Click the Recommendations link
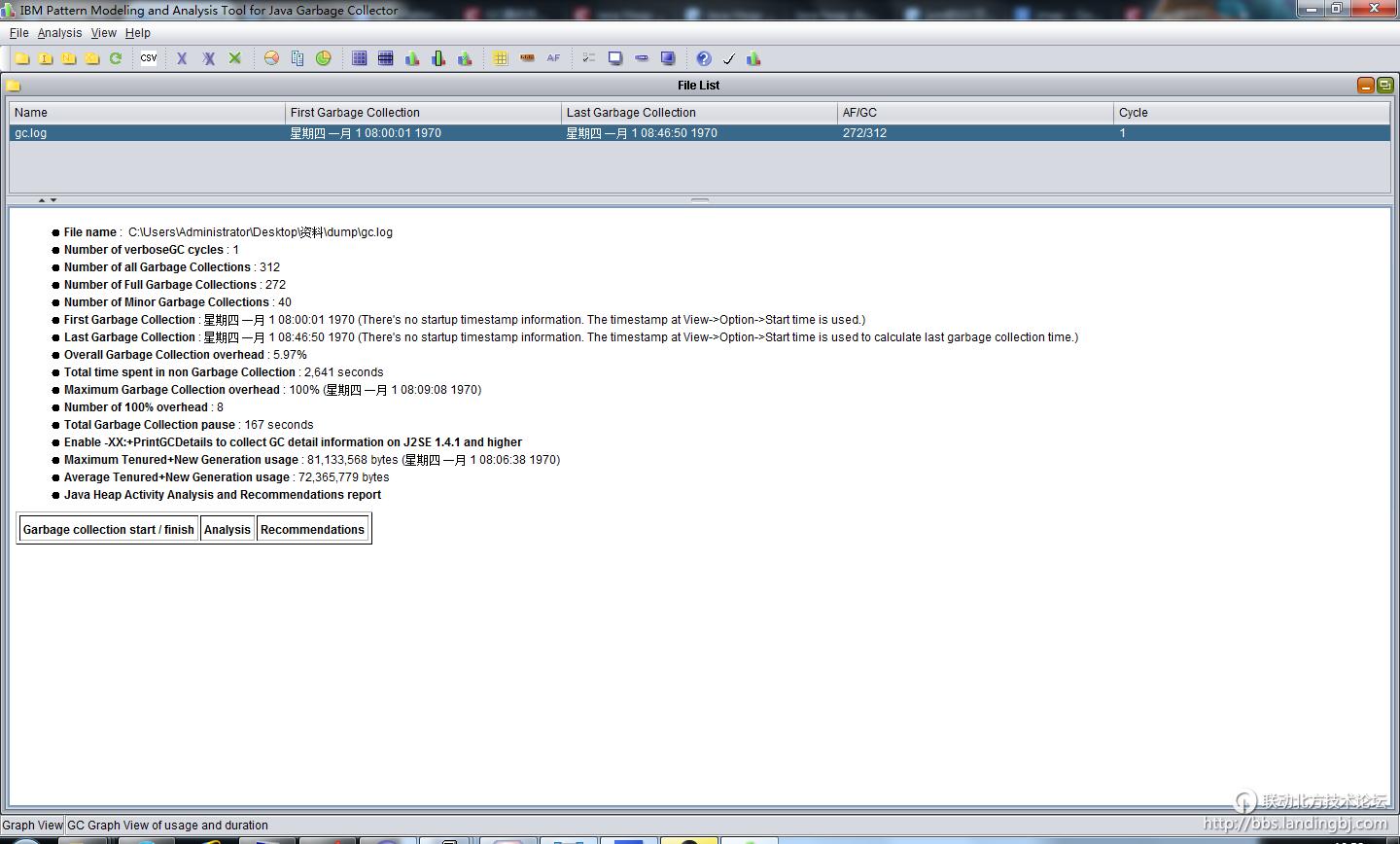1400x844 pixels. (x=312, y=530)
